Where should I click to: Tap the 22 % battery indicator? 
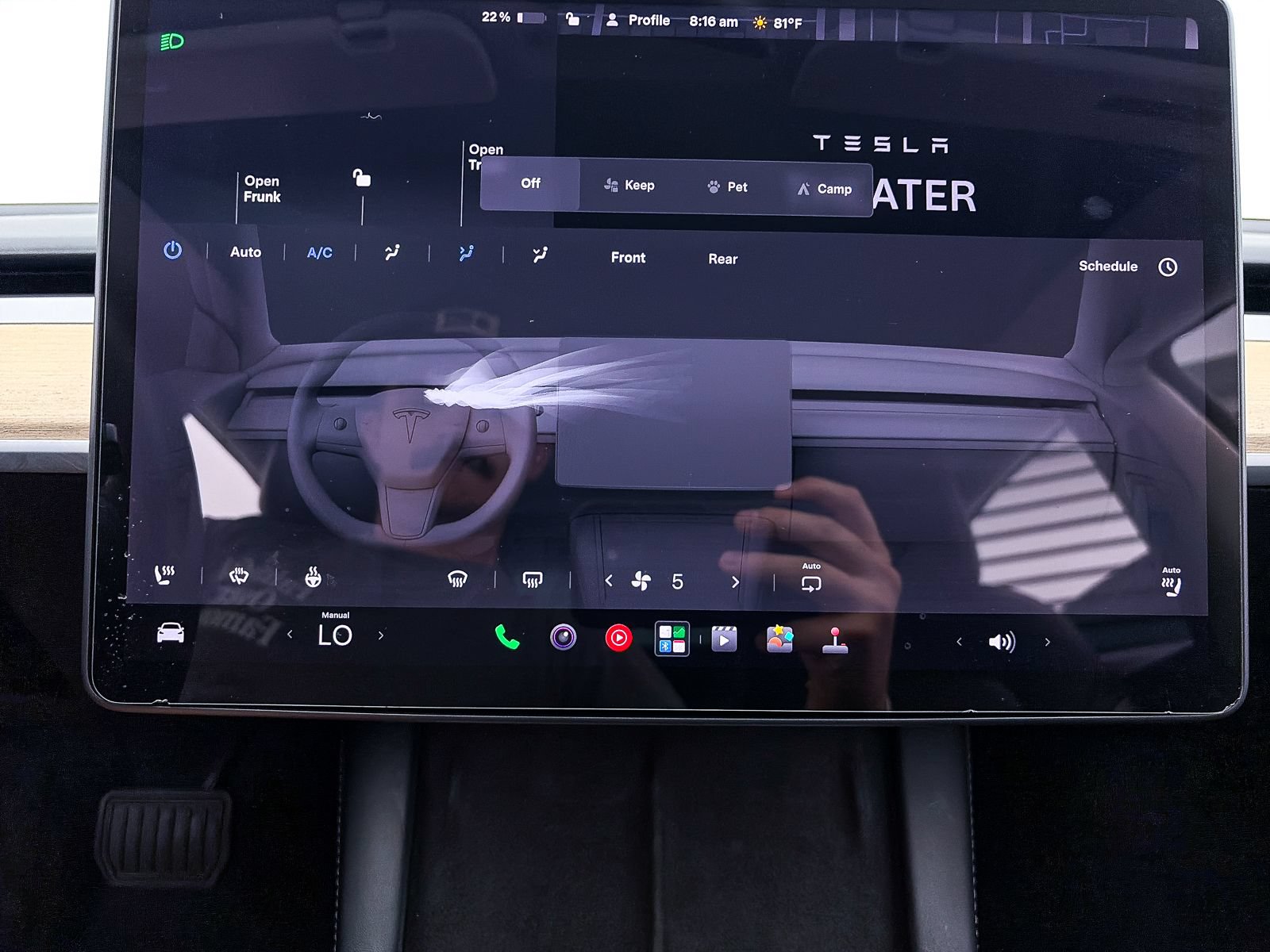(513, 17)
